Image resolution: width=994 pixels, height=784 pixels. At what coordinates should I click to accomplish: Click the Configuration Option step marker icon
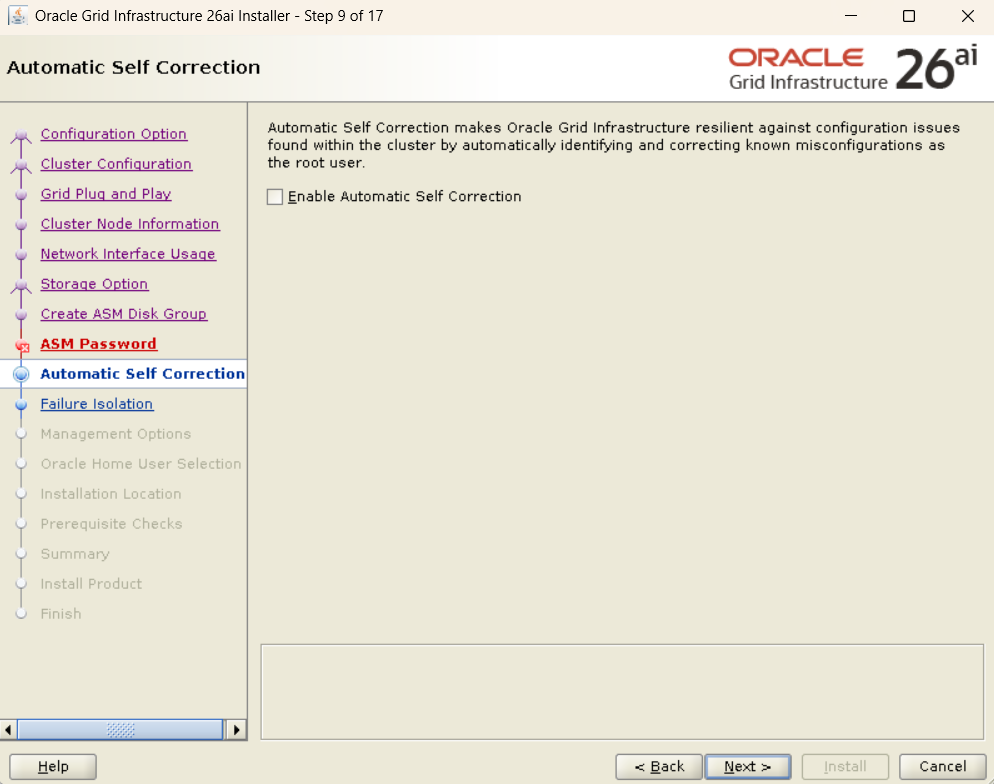coord(22,136)
